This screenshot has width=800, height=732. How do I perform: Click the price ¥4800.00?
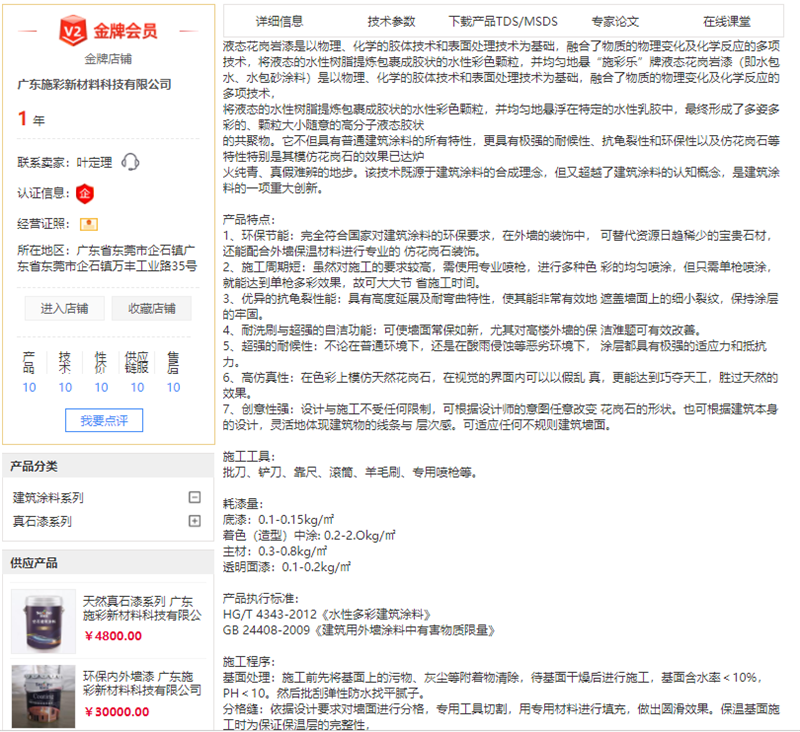[113, 636]
